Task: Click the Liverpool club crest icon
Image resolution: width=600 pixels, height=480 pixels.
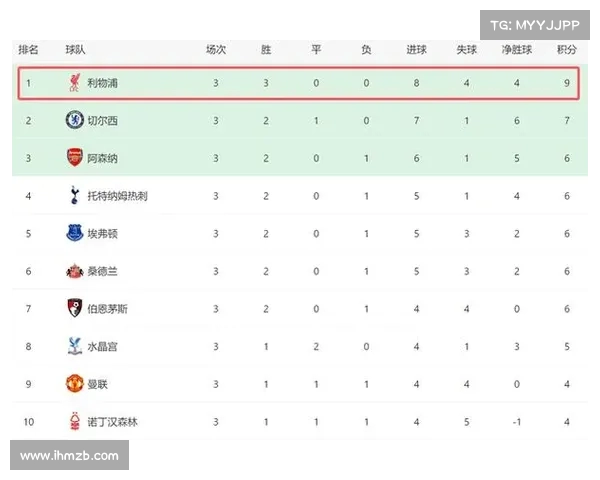Action: tap(75, 83)
